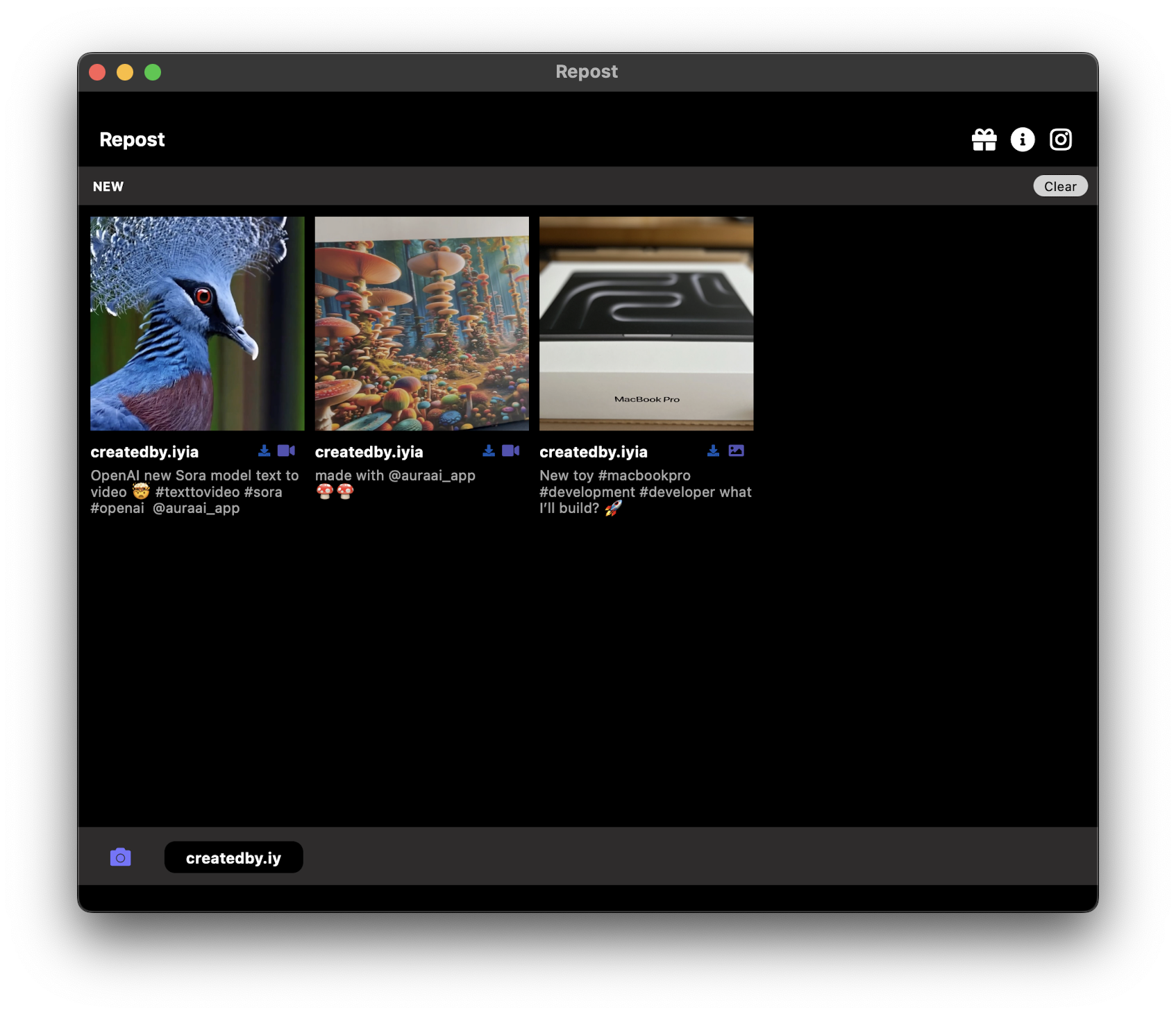Open the MacBook Pro box thumbnail
The image size is (1176, 1015).
click(646, 324)
